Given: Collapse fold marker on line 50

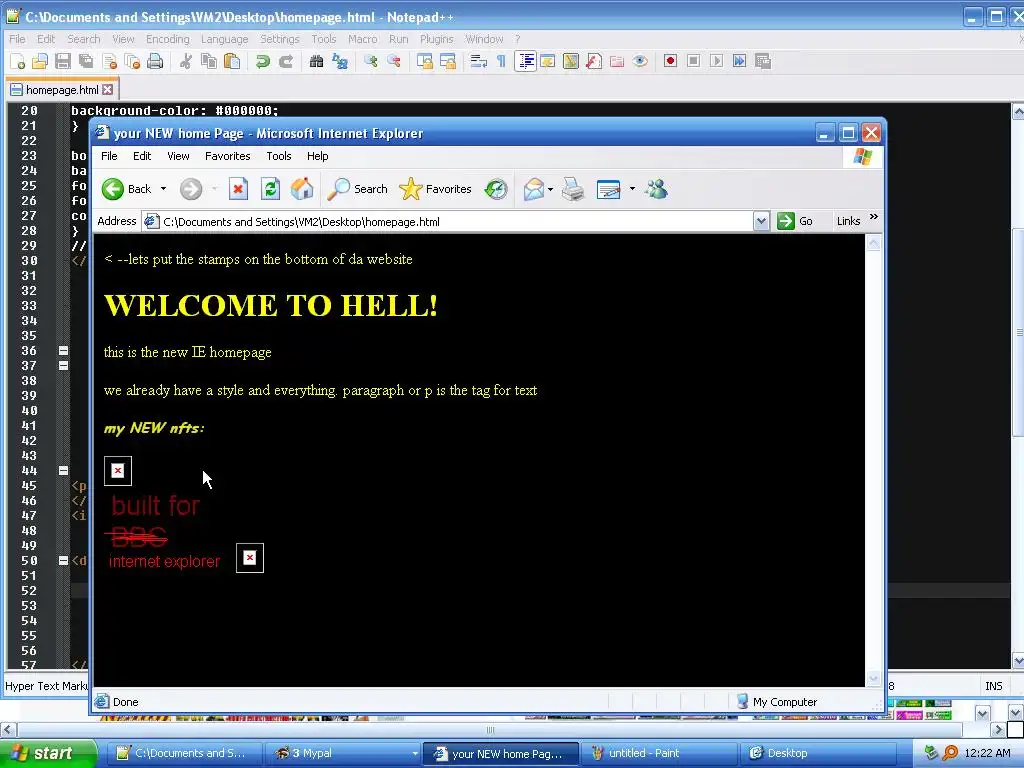Looking at the screenshot, I should pyautogui.click(x=63, y=560).
